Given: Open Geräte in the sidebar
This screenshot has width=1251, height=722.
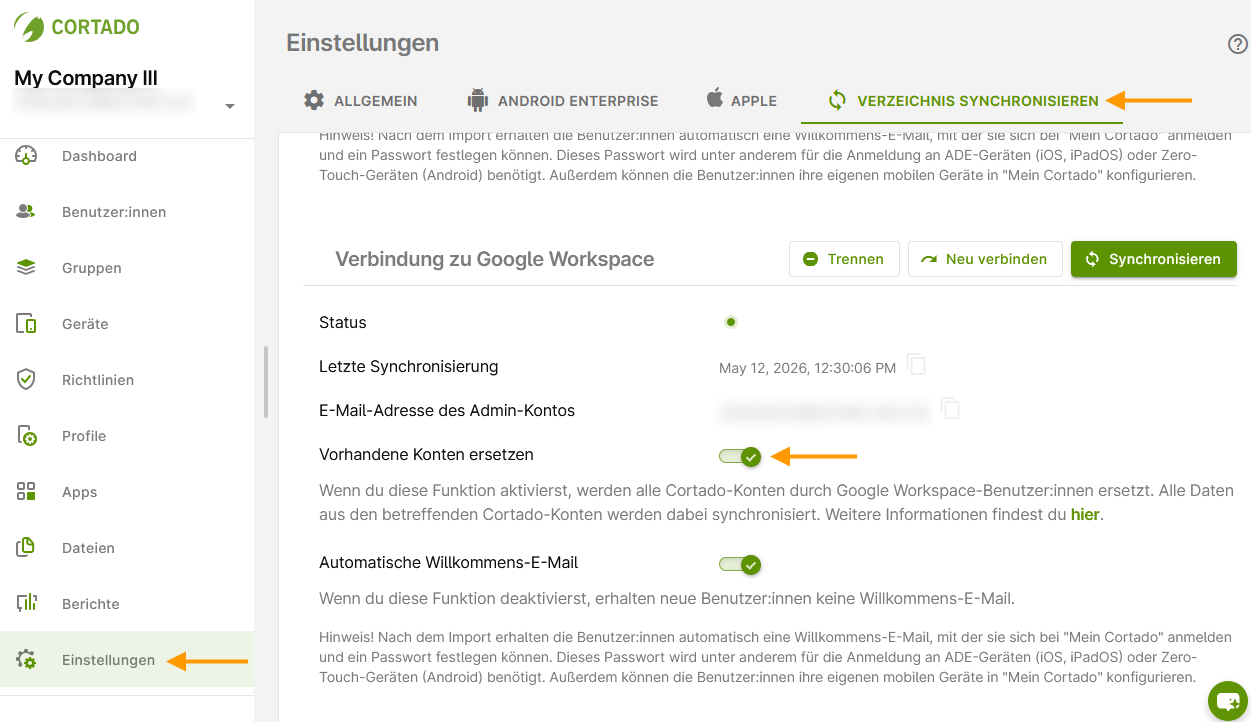Looking at the screenshot, I should [x=127, y=324].
